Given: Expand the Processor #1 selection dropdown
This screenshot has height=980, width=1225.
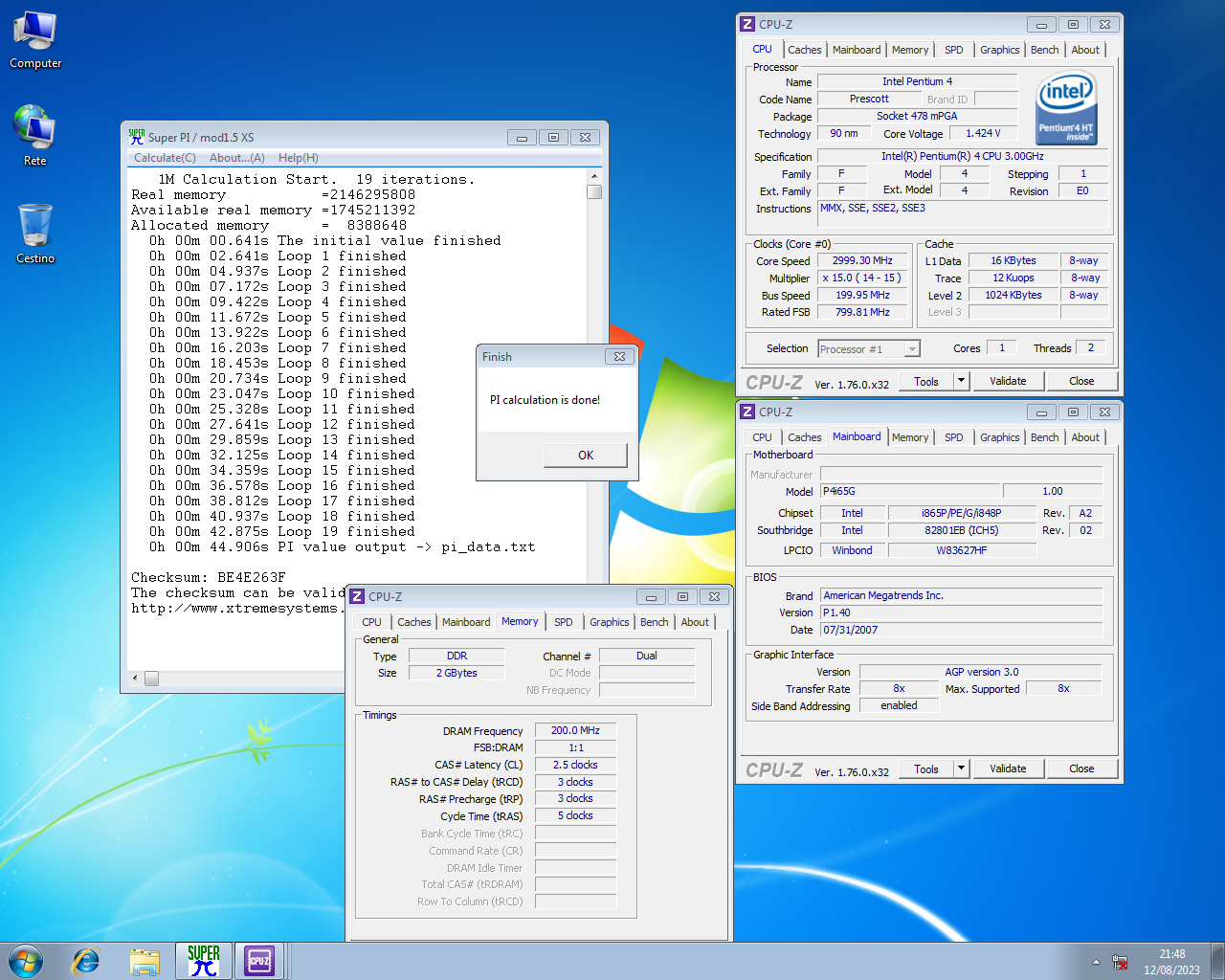Looking at the screenshot, I should pyautogui.click(x=912, y=349).
